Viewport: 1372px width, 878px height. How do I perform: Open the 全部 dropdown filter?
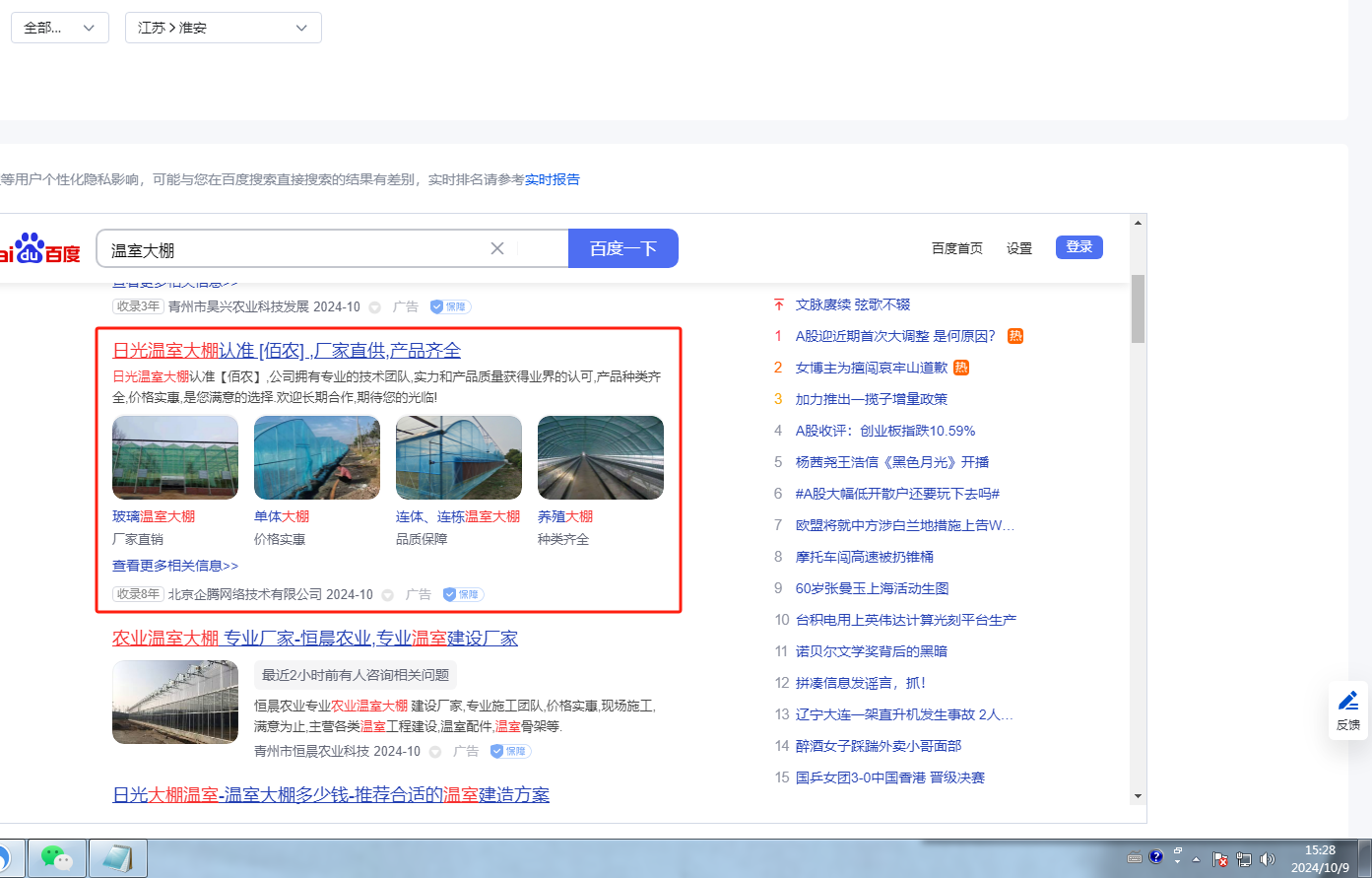tap(59, 28)
